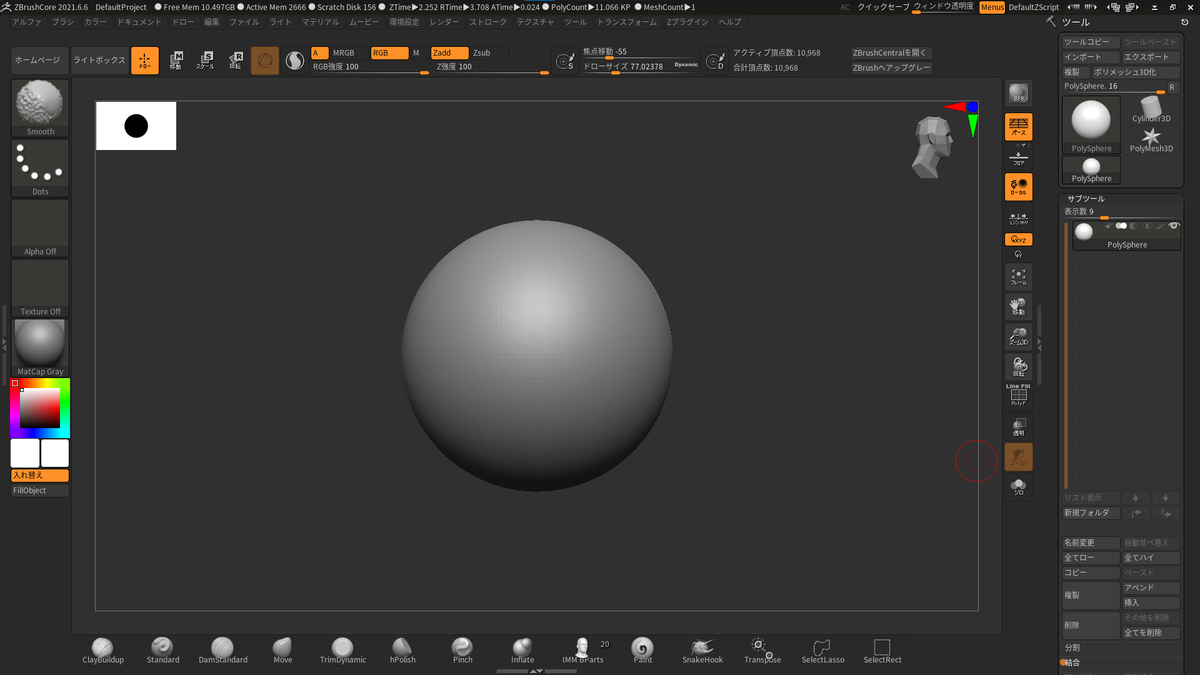The width and height of the screenshot is (1200, 675).
Task: Select the Inflate brush
Action: coord(522,650)
